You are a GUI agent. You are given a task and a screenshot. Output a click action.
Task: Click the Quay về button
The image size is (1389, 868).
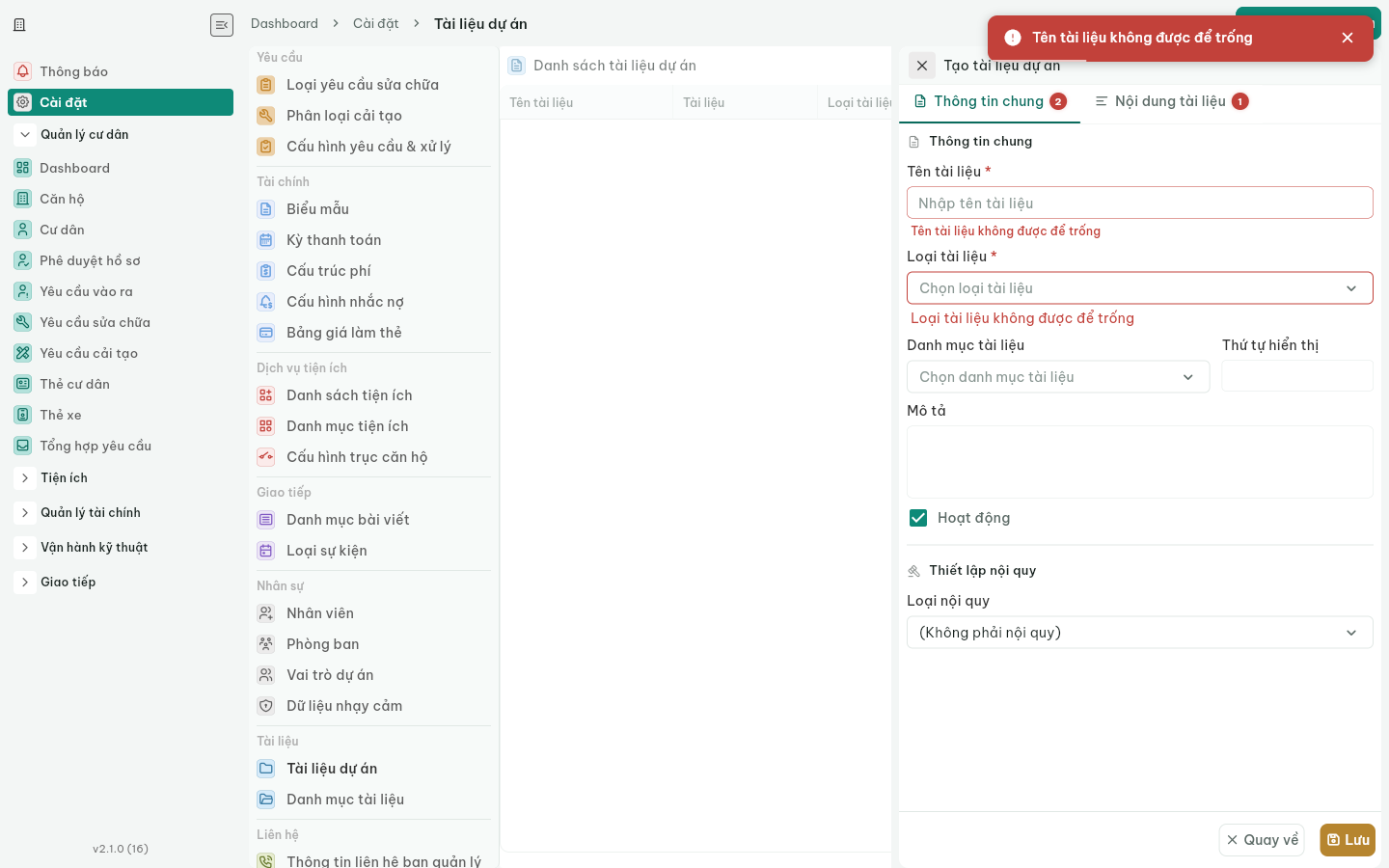[1262, 840]
